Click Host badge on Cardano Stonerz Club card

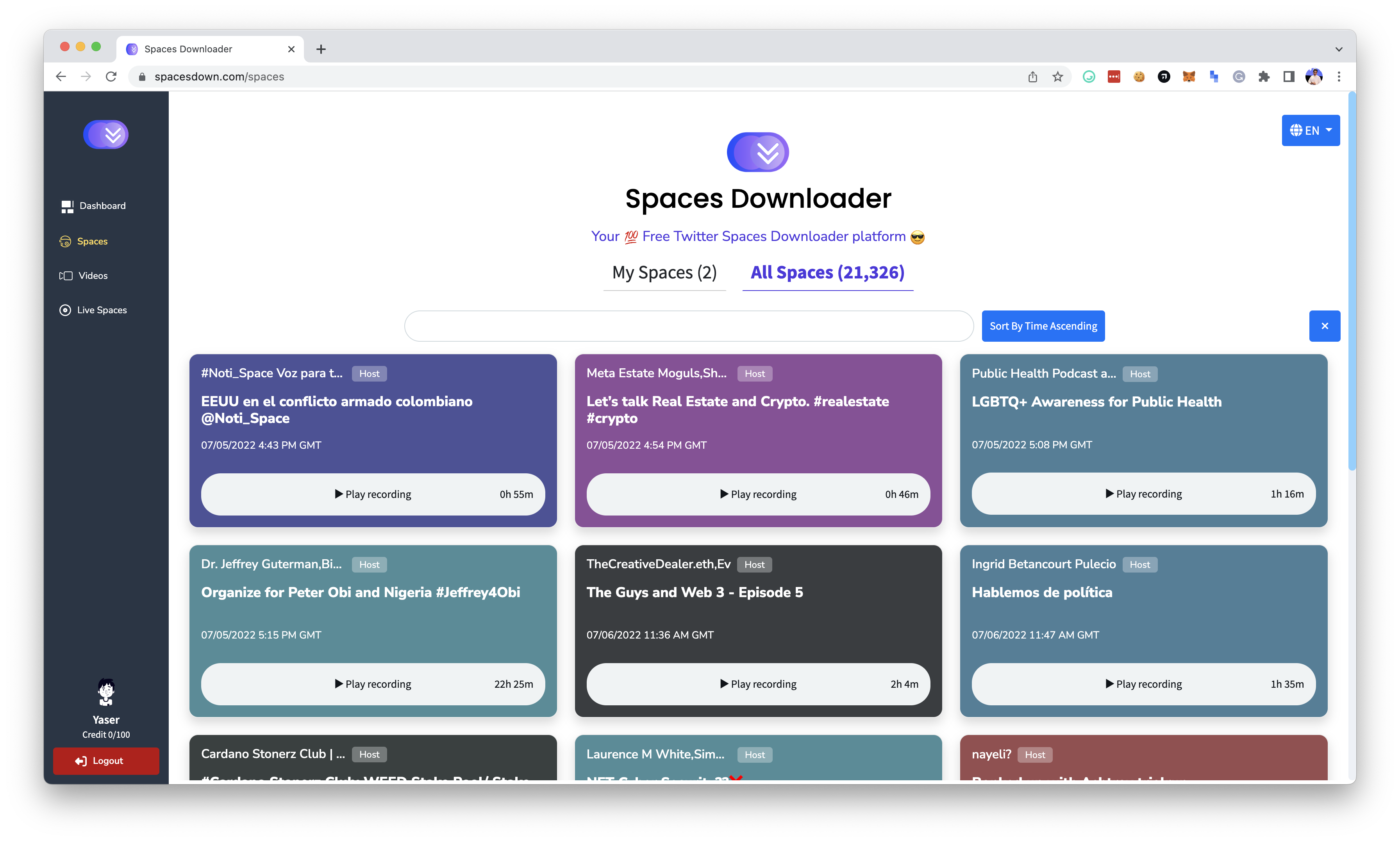(x=369, y=754)
